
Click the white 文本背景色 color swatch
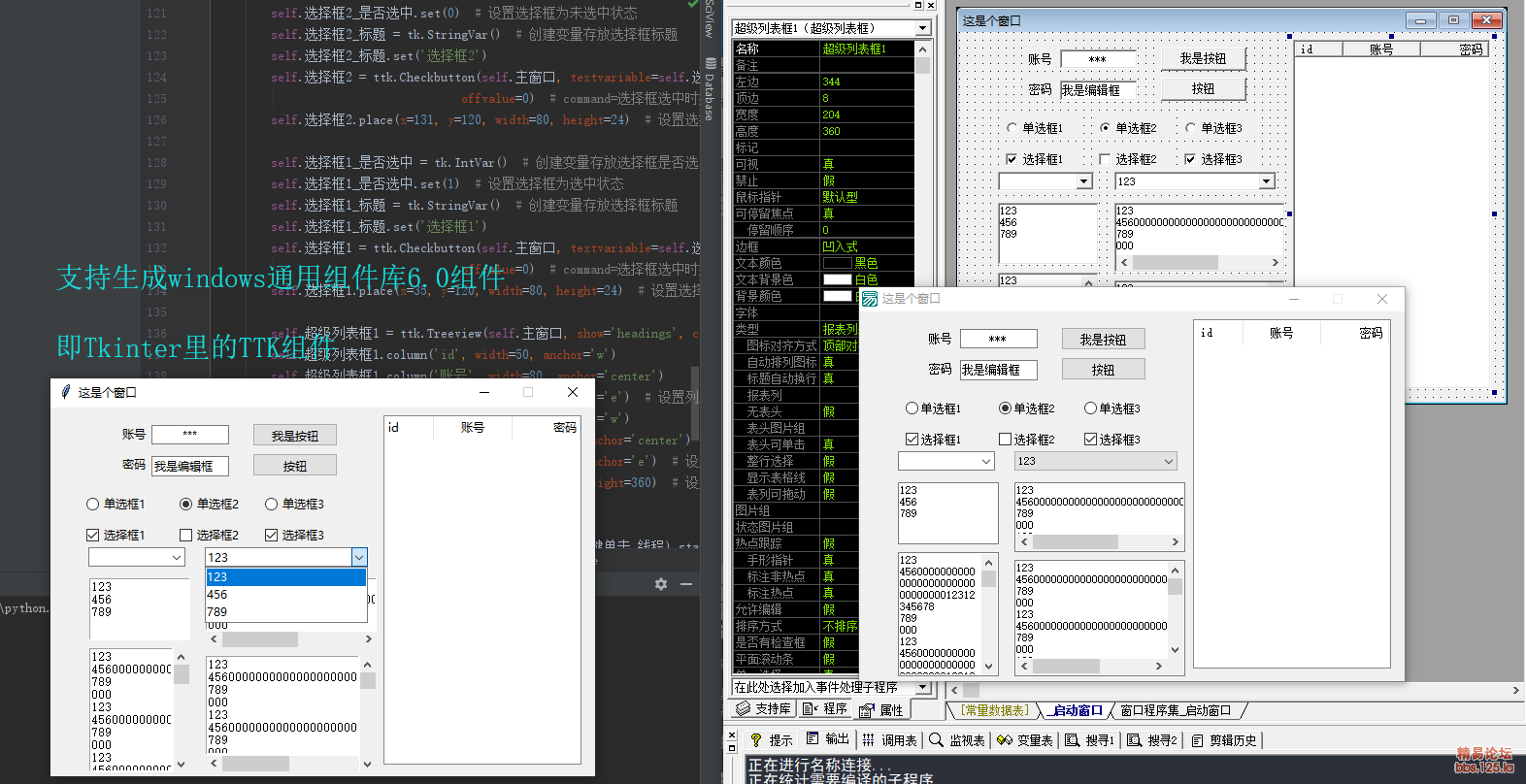(837, 279)
